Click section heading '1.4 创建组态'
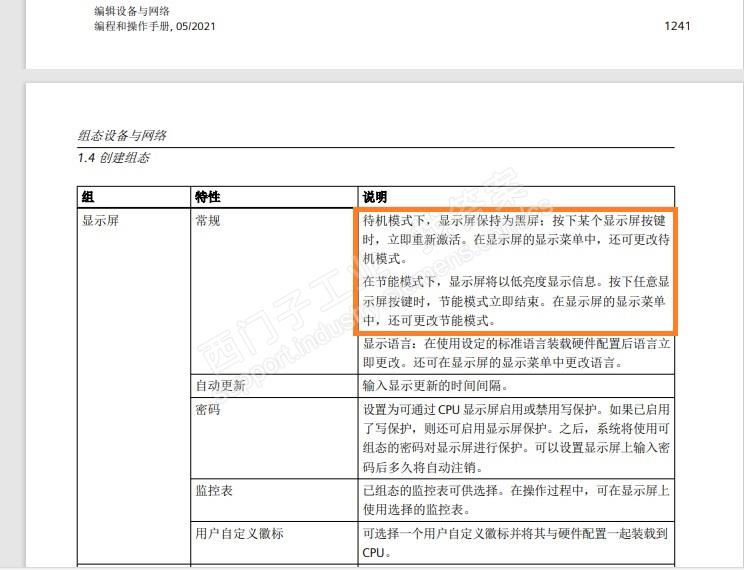The width and height of the screenshot is (744, 570). 114,158
